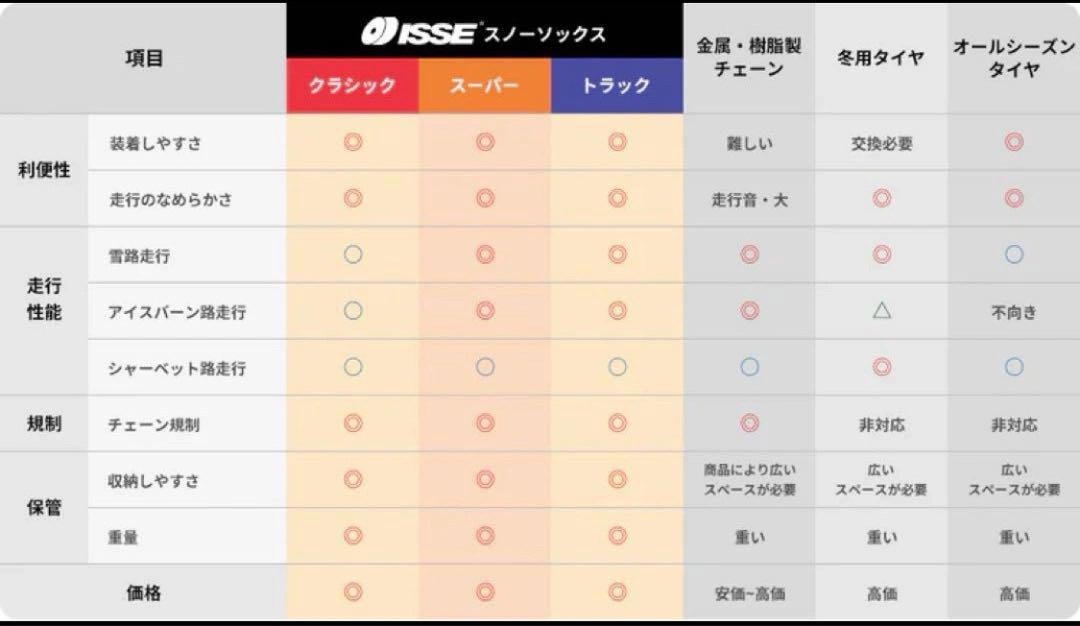Select the red クラシック tab

pos(352,86)
